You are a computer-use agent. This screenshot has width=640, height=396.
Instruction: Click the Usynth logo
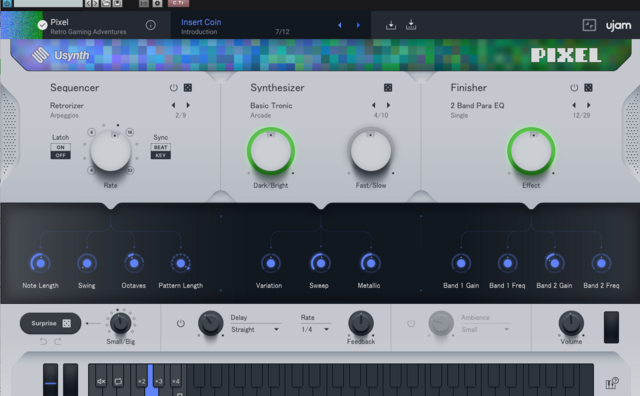point(61,55)
